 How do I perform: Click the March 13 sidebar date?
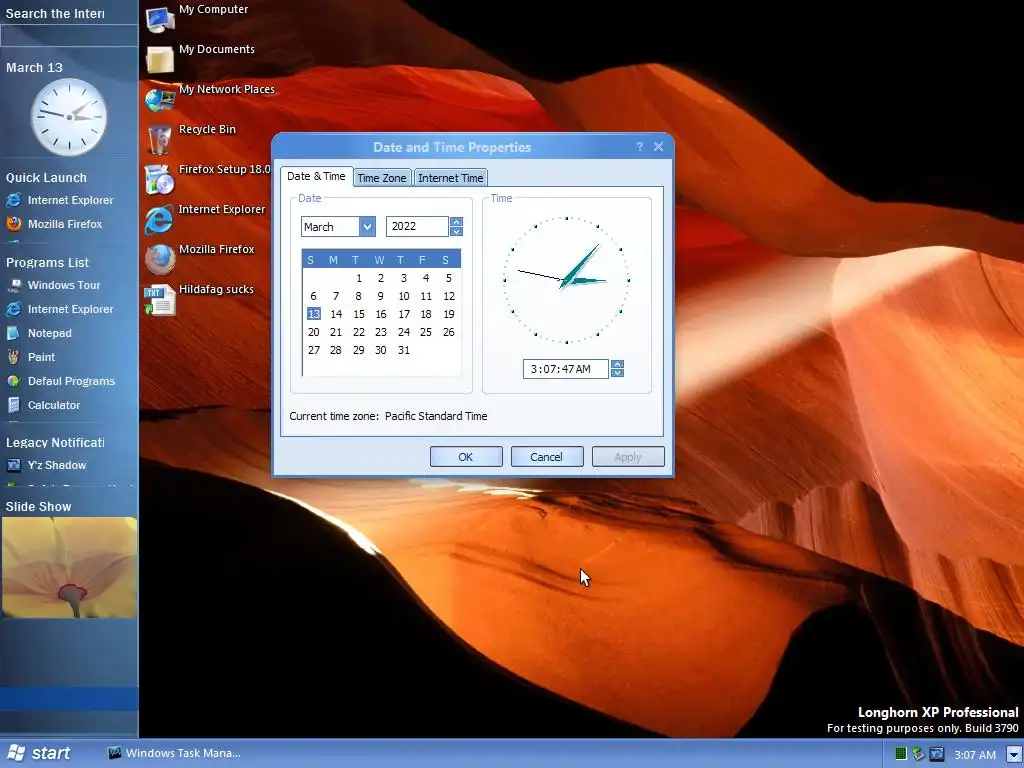[34, 67]
